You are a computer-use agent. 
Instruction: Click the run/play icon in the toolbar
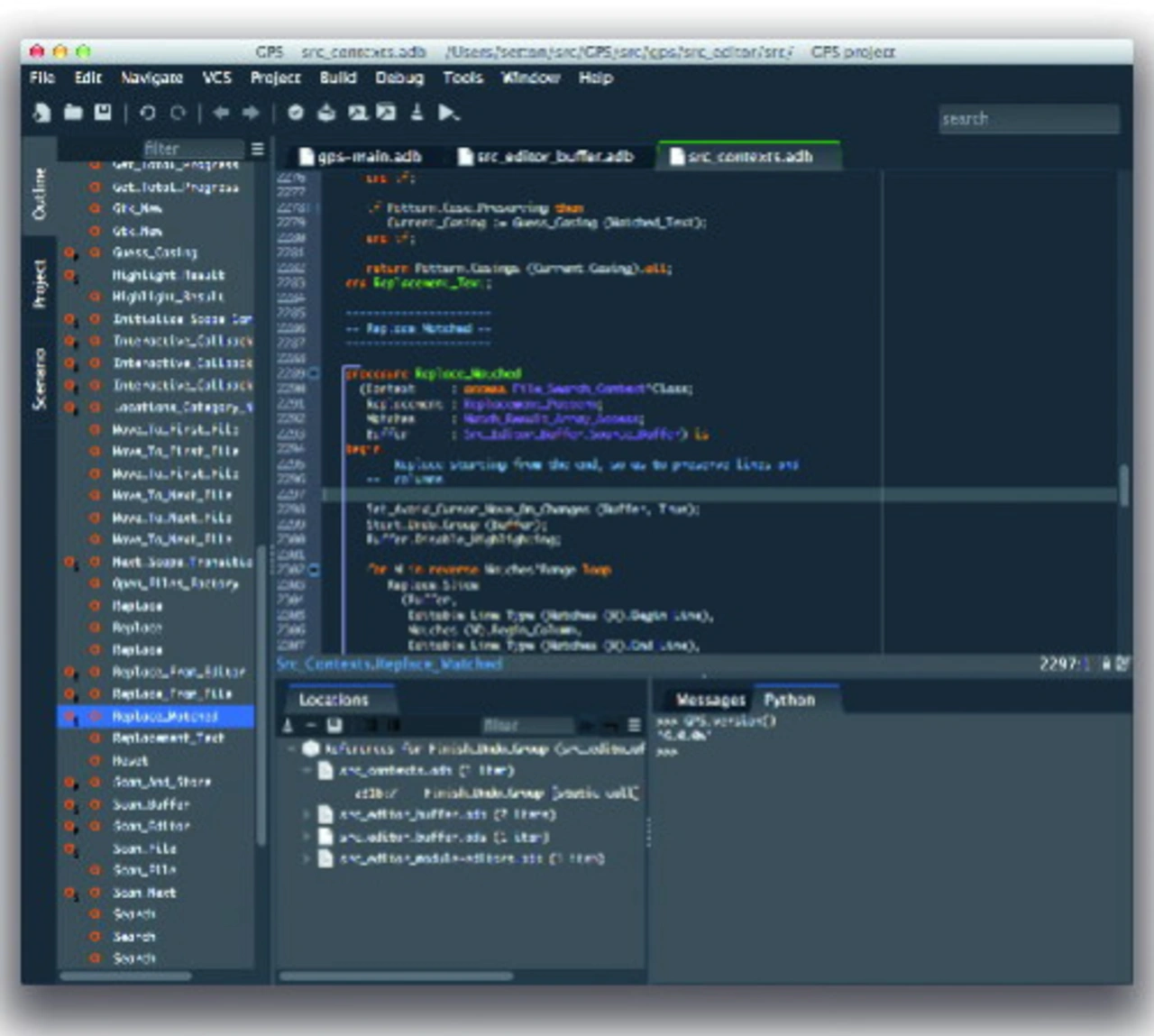click(x=448, y=113)
